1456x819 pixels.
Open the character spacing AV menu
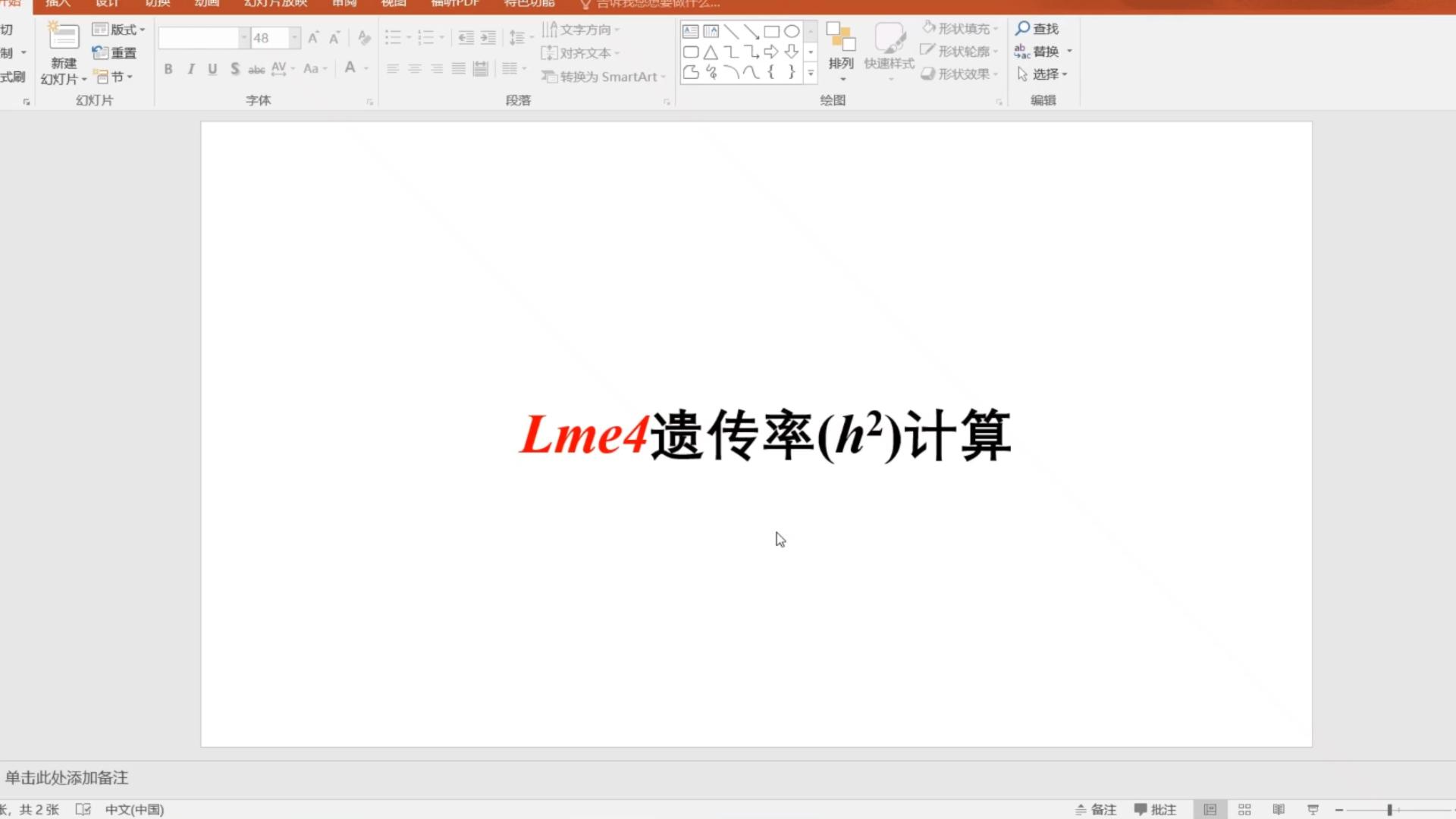(283, 69)
